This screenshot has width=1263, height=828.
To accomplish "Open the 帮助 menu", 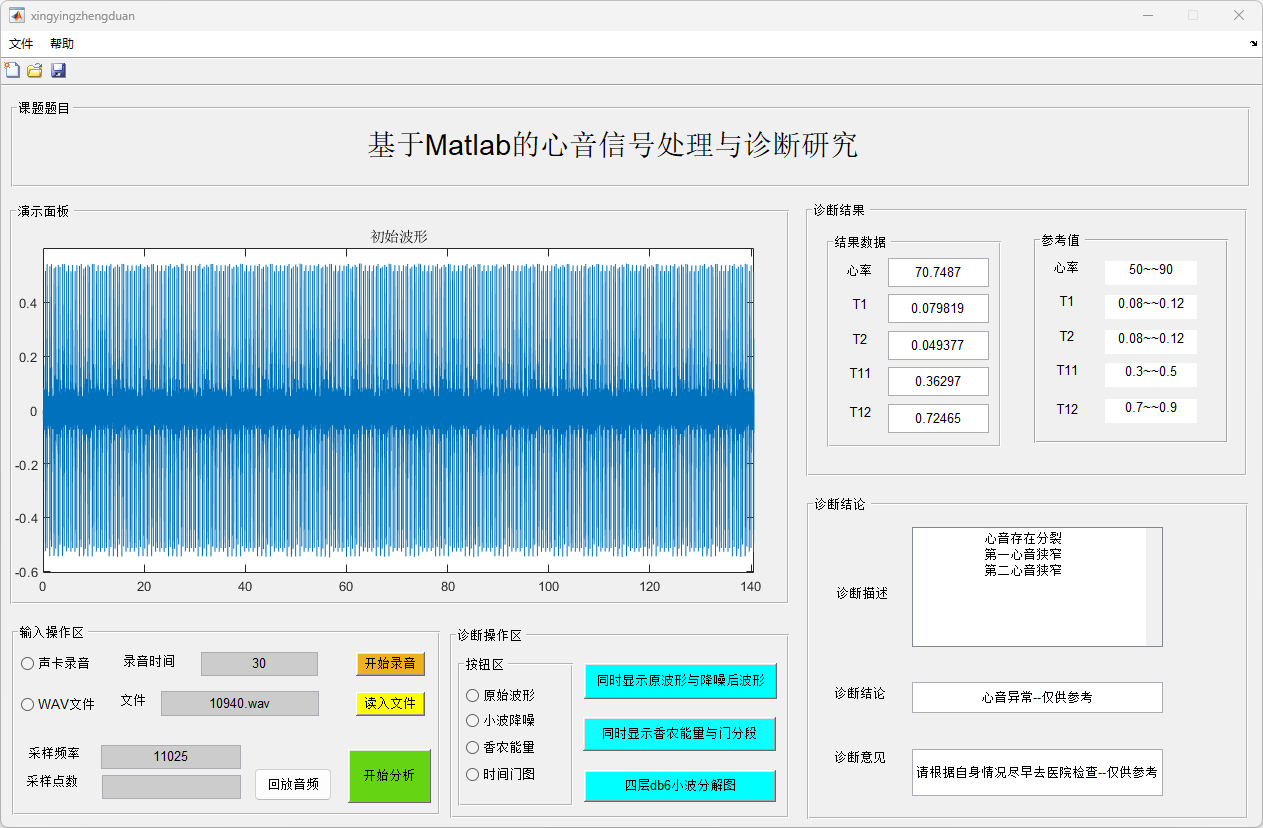I will pos(62,44).
